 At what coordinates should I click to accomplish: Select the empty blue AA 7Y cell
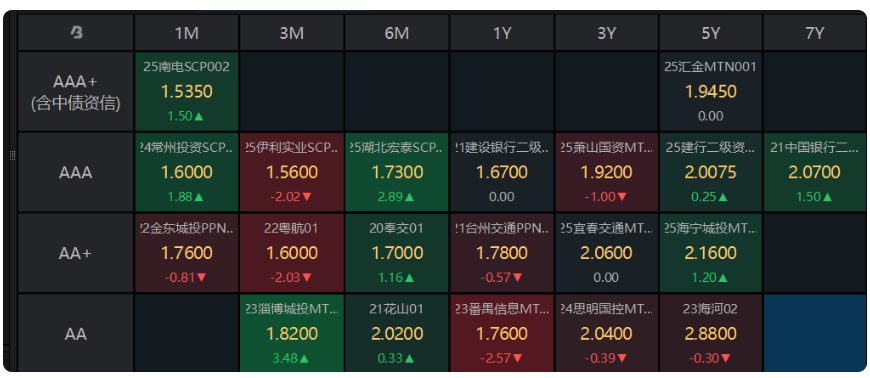click(814, 333)
